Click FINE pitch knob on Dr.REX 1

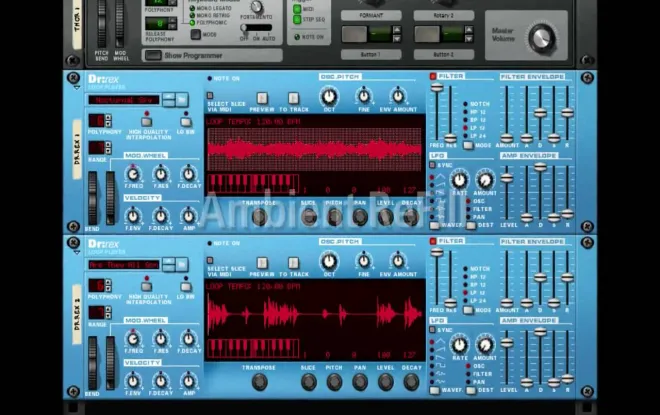(x=364, y=96)
